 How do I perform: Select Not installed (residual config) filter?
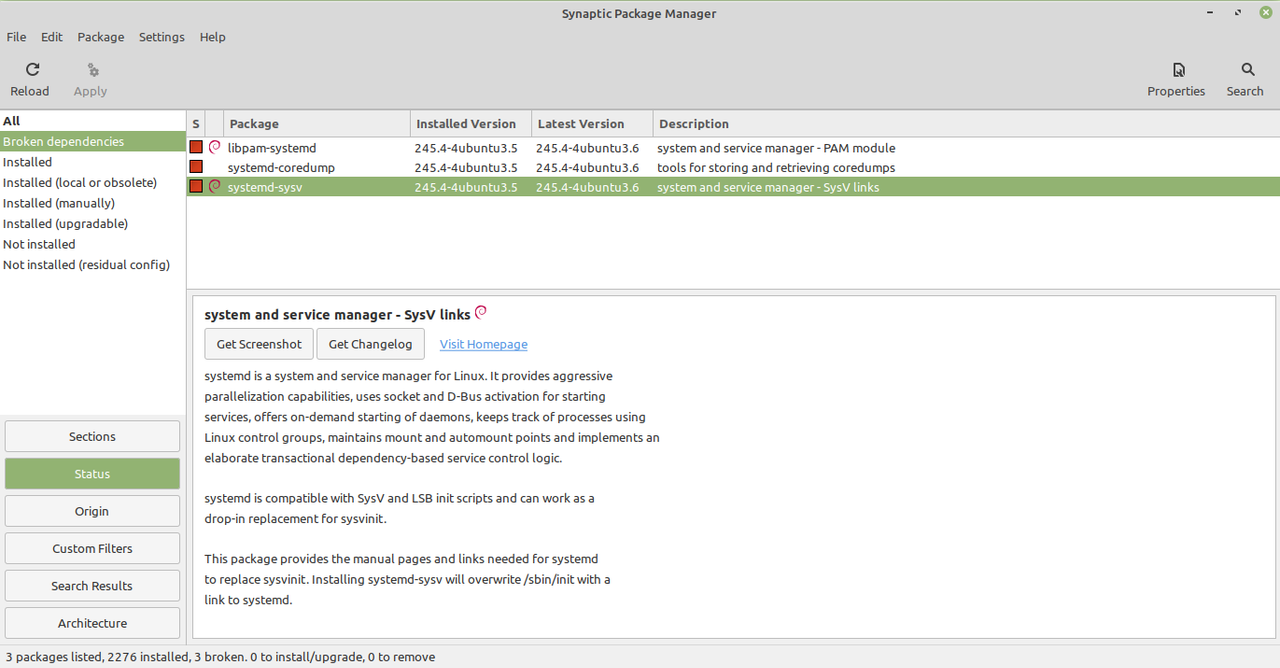coord(93,265)
